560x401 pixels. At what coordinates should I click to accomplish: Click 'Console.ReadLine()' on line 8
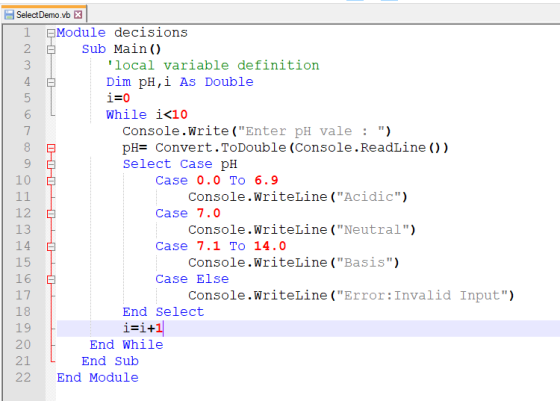(368, 148)
